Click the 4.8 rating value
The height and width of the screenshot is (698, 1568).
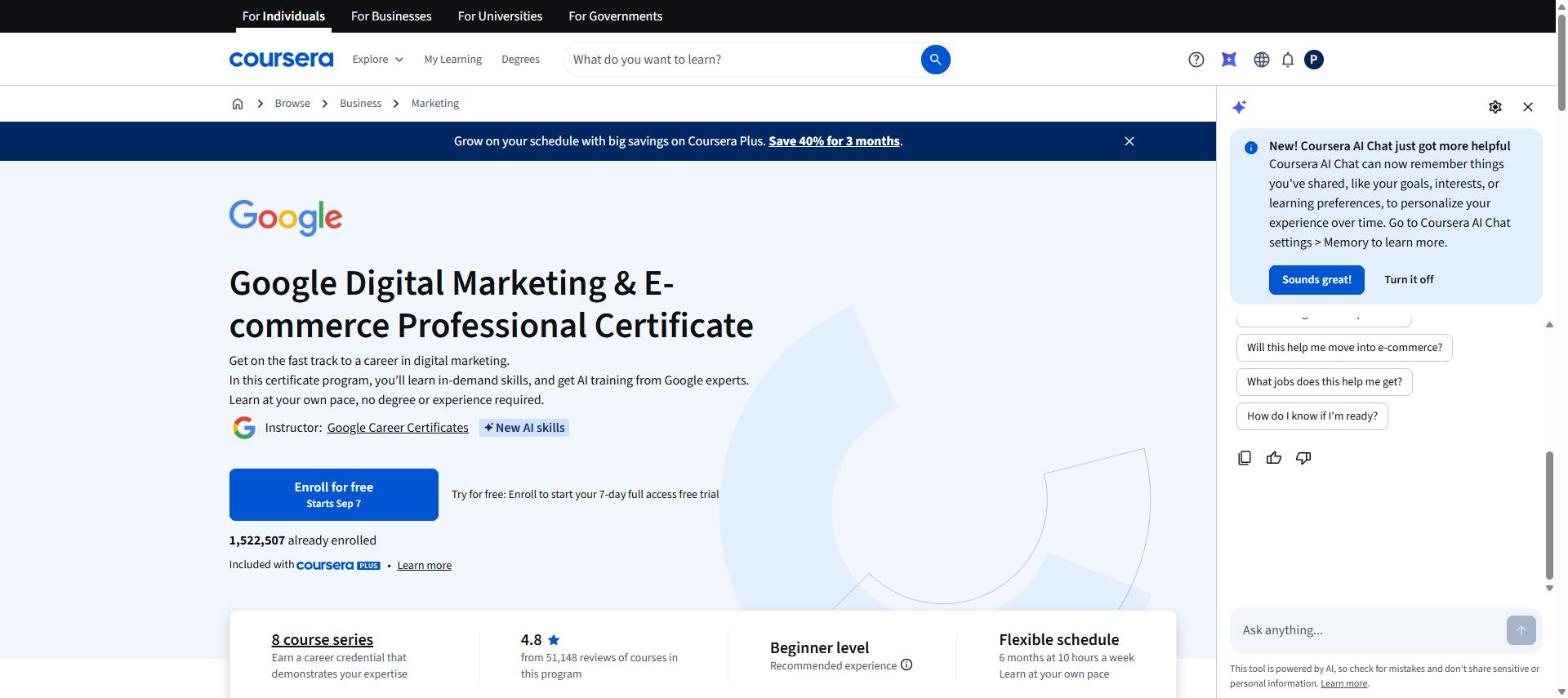[x=531, y=639]
